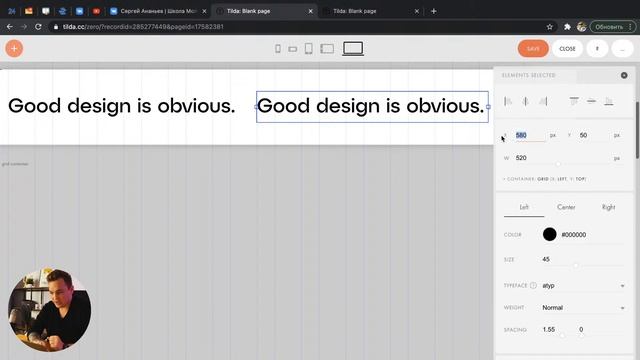Screen dimensions: 640x360
Task: Expand the Container grid settings
Action: pos(544,179)
